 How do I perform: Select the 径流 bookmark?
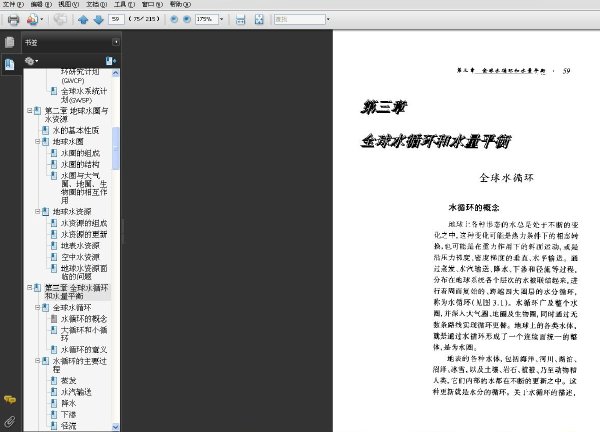tap(68, 426)
